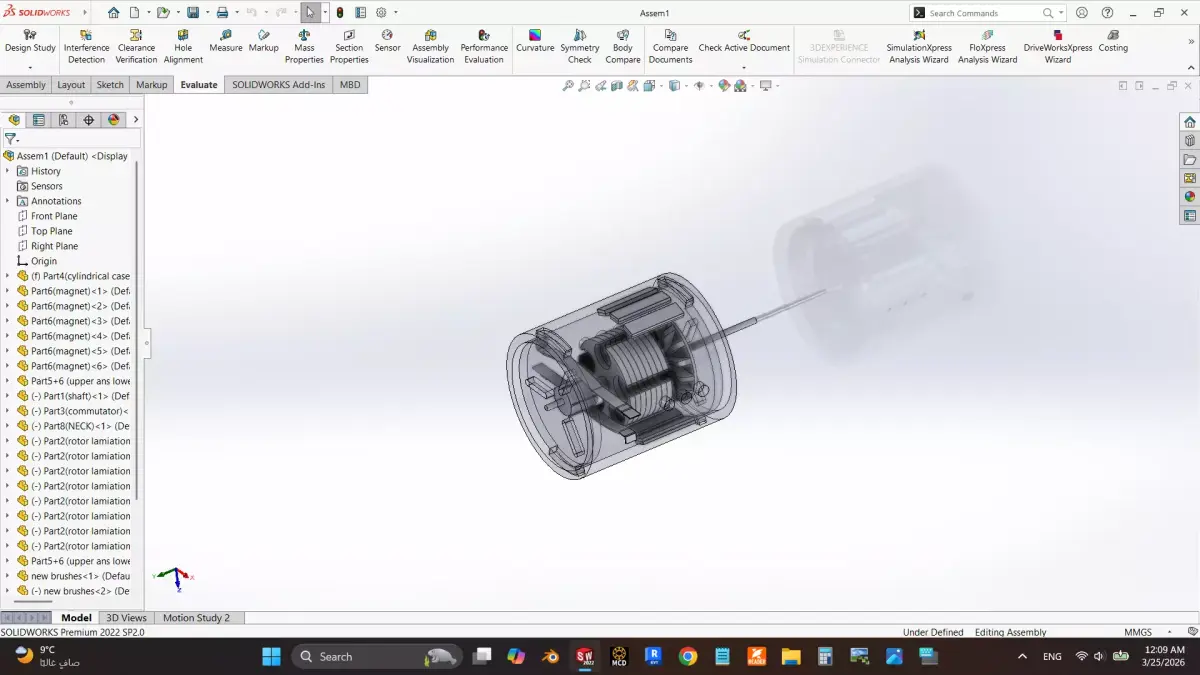Open the MMGS unit system status item
Viewport: 1200px width, 675px height.
click(x=1138, y=632)
